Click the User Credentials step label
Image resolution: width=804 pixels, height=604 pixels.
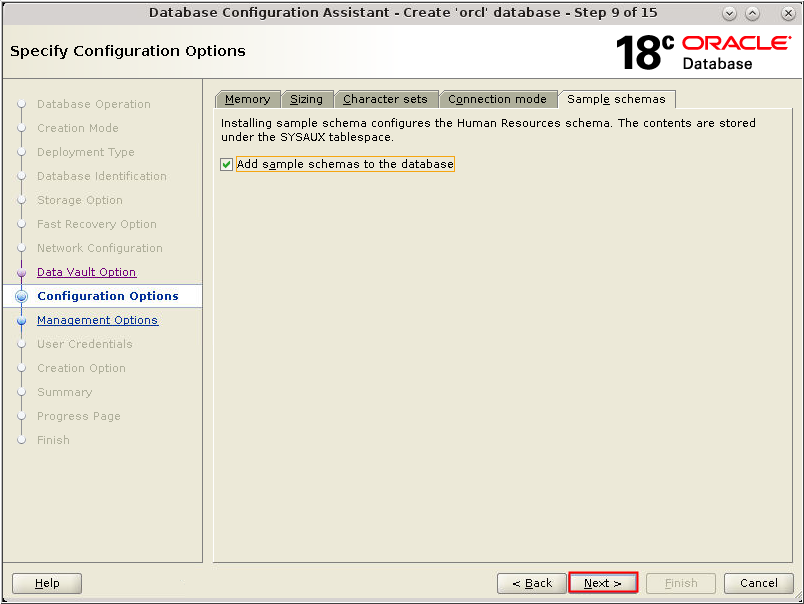pyautogui.click(x=85, y=344)
